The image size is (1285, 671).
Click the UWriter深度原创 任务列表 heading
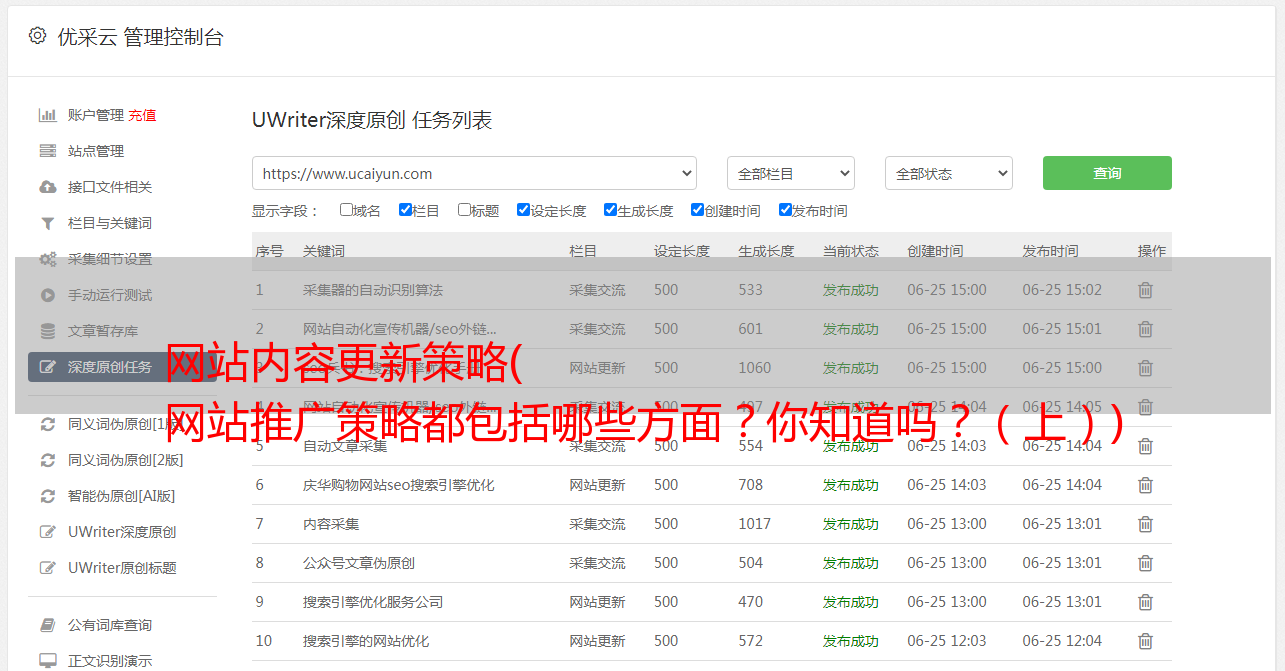tap(372, 120)
